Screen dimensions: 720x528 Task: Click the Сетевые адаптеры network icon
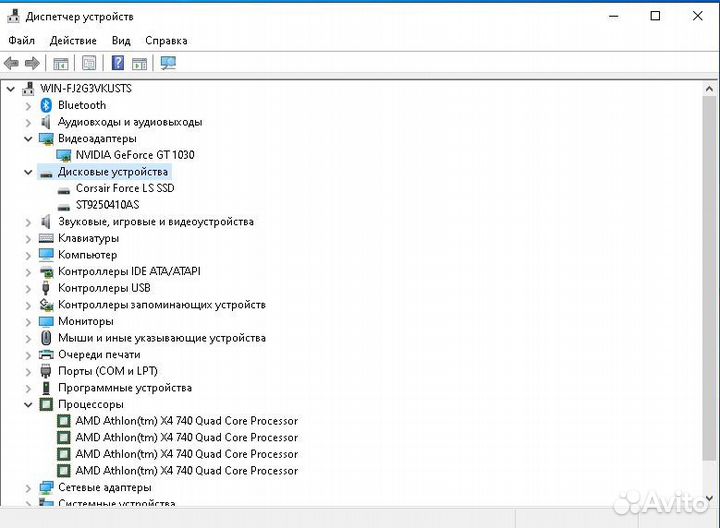click(x=46, y=487)
